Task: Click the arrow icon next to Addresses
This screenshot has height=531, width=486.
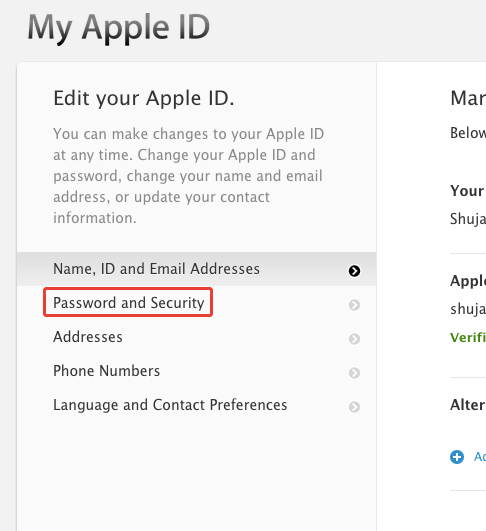Action: pos(354,339)
